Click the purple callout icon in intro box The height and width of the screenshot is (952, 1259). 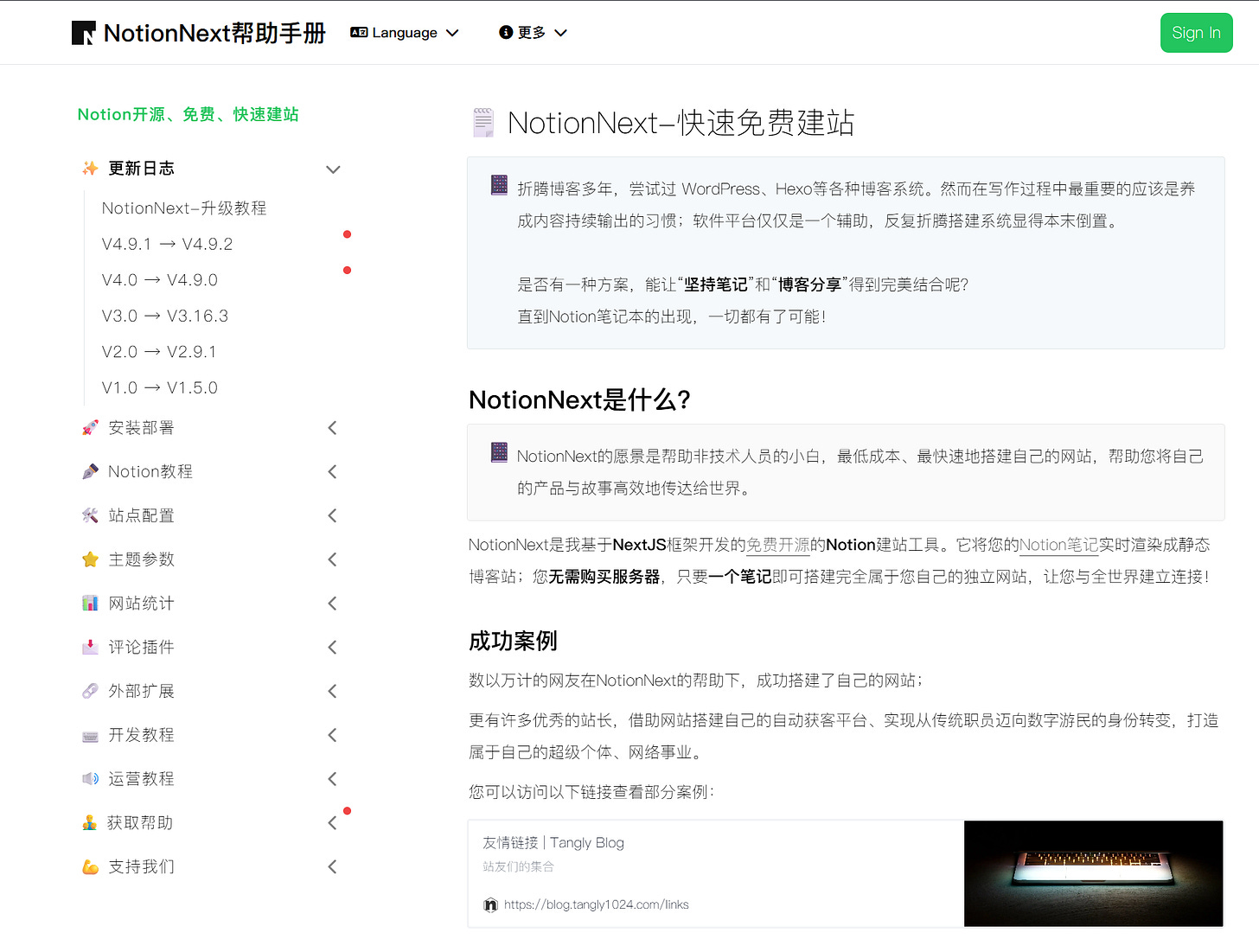(500, 185)
